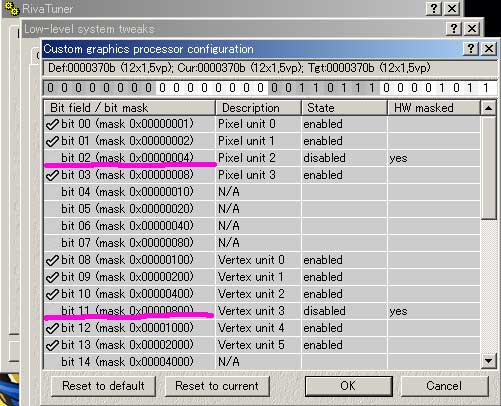The width and height of the screenshot is (501, 406).
Task: Click the RivaTuner gear icon in title bar
Action: (x=11, y=8)
